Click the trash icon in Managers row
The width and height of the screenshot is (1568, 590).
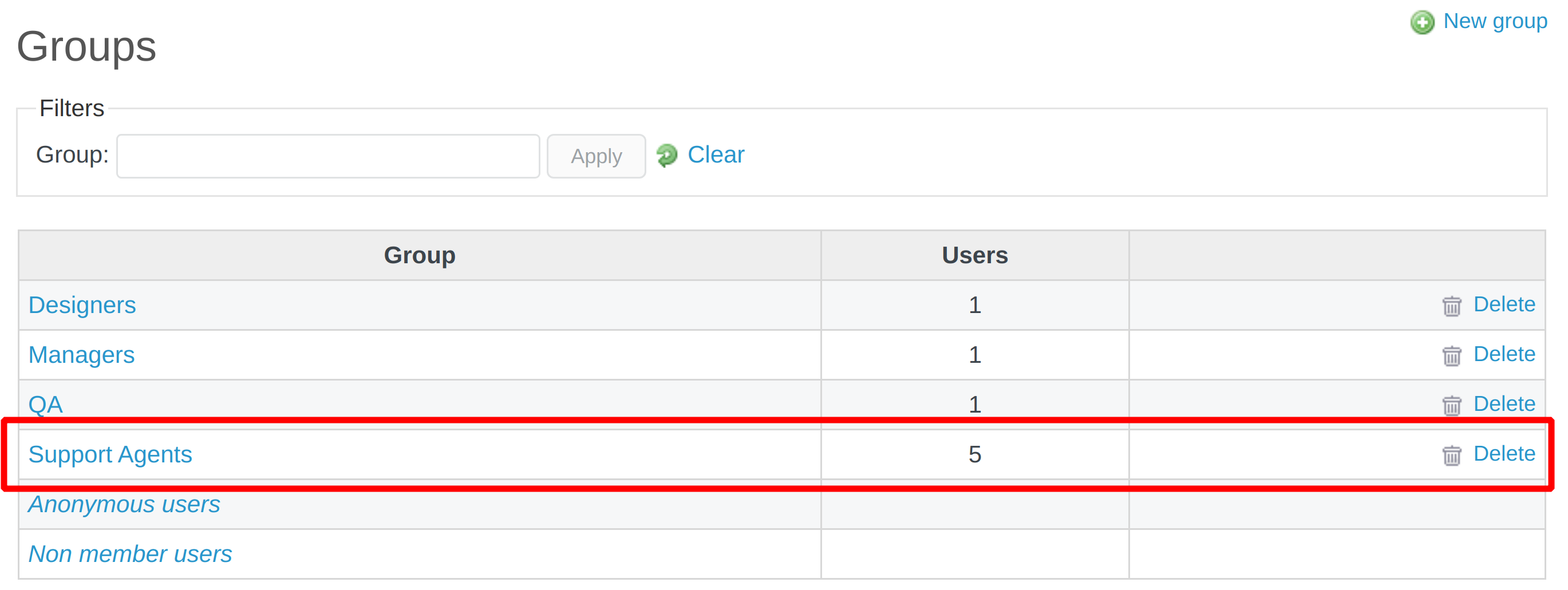tap(1451, 356)
